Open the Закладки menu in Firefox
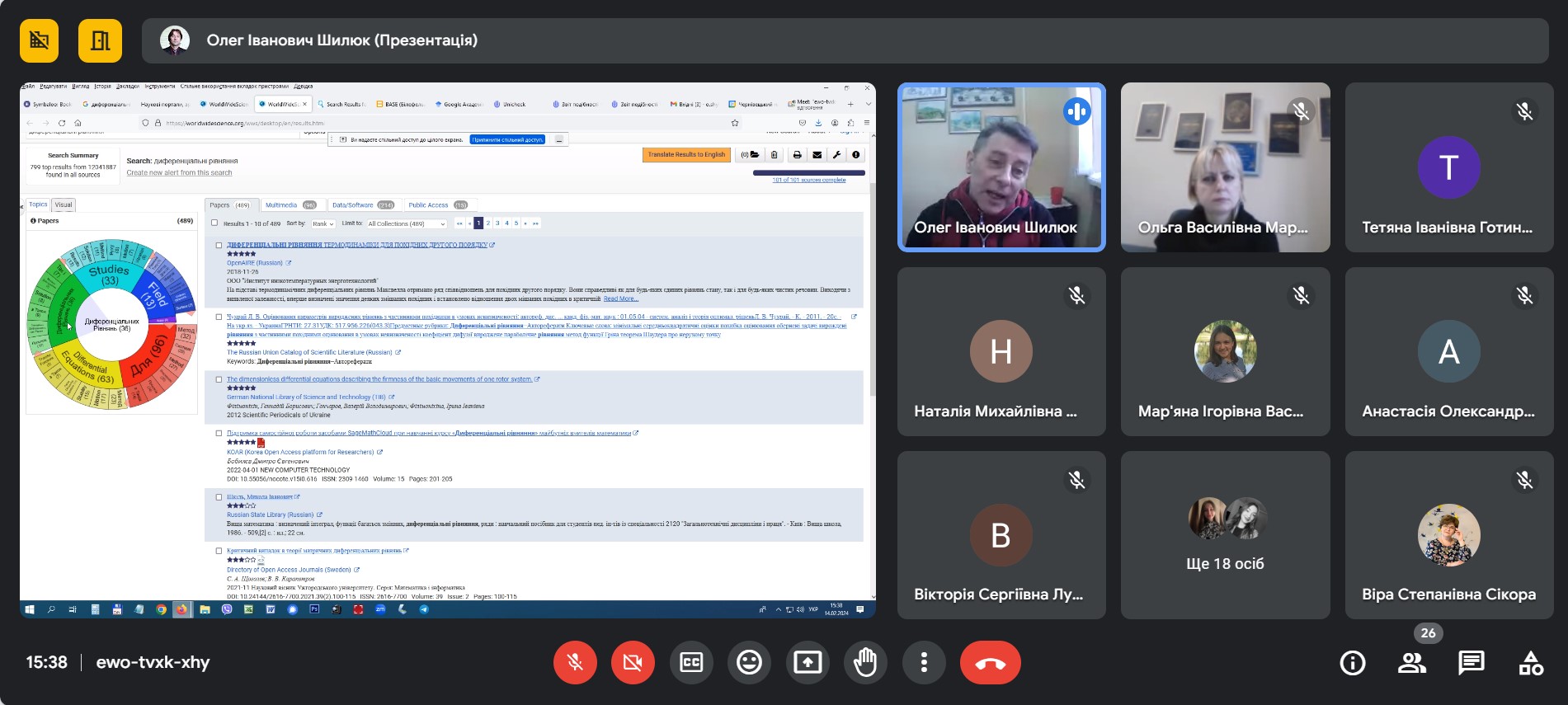Image resolution: width=1568 pixels, height=705 pixels. 128,86
